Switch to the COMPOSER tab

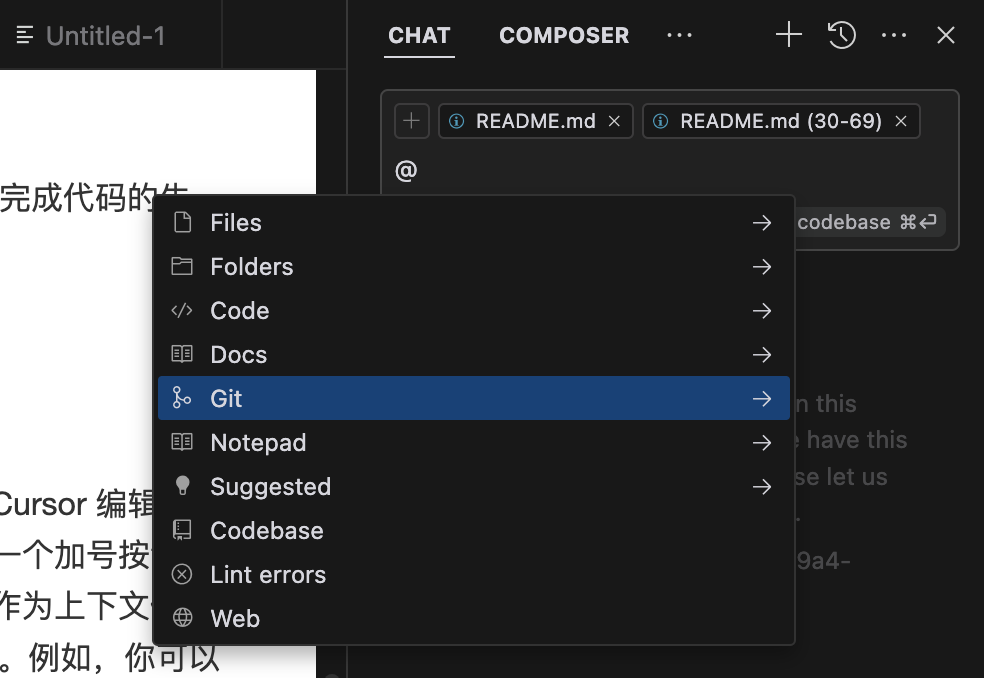pyautogui.click(x=564, y=35)
